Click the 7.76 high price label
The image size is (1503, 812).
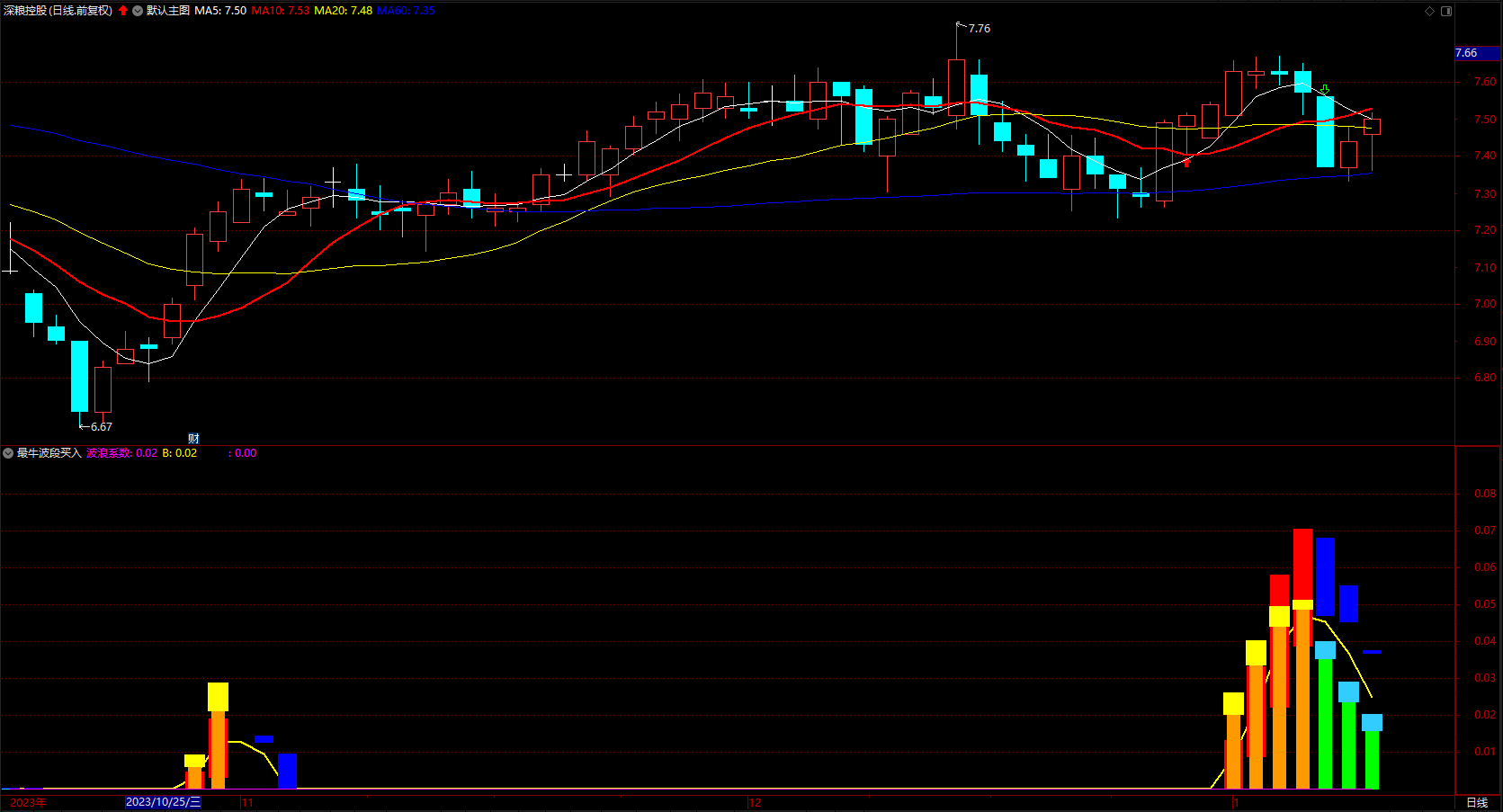[980, 29]
